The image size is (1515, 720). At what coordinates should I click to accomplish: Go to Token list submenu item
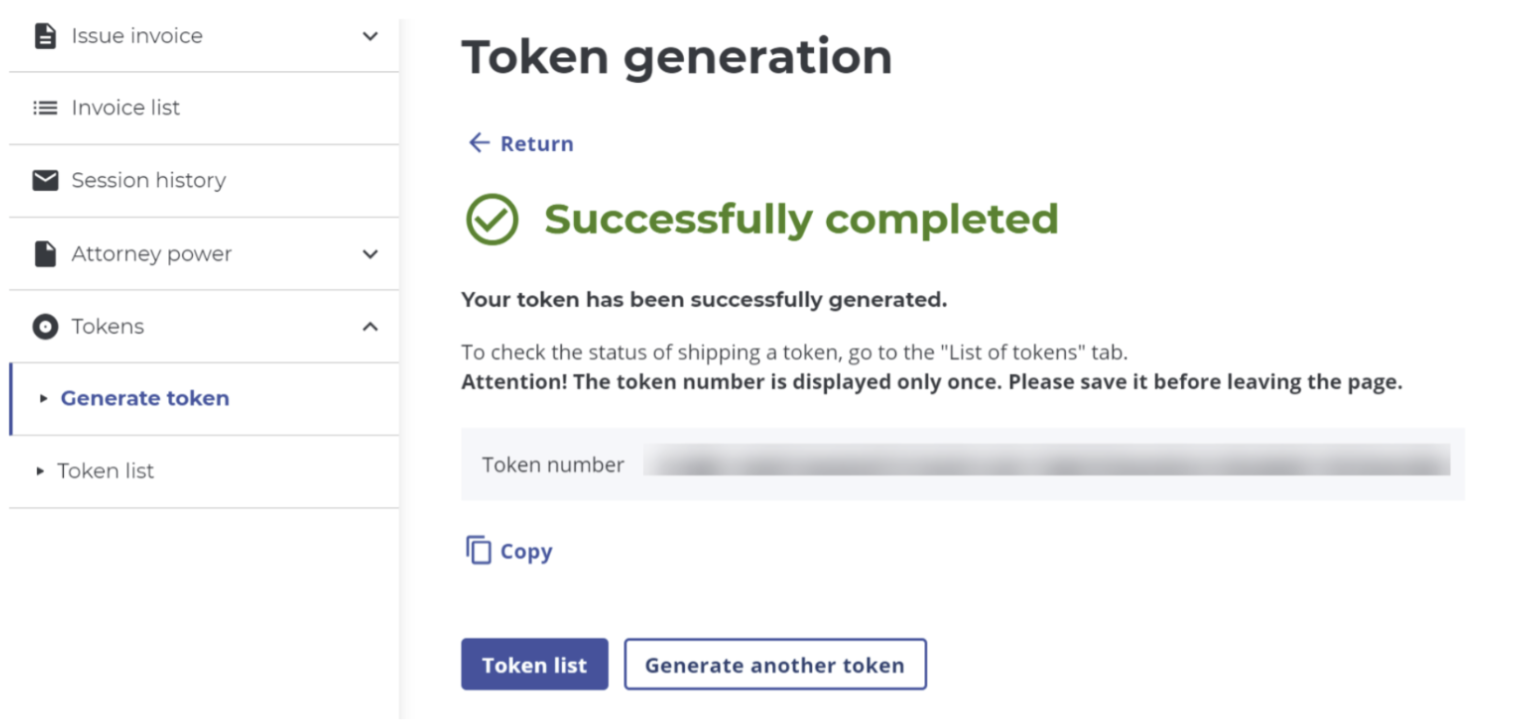pyautogui.click(x=105, y=471)
